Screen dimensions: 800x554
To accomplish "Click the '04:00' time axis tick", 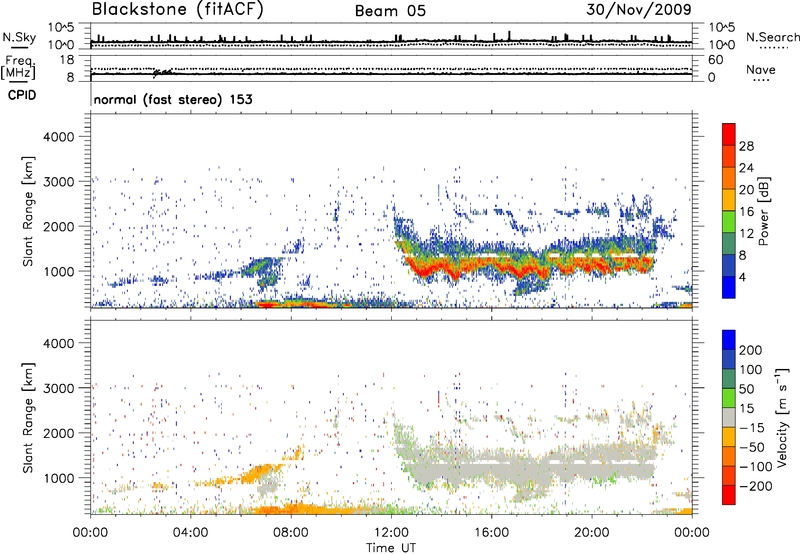I will (190, 533).
